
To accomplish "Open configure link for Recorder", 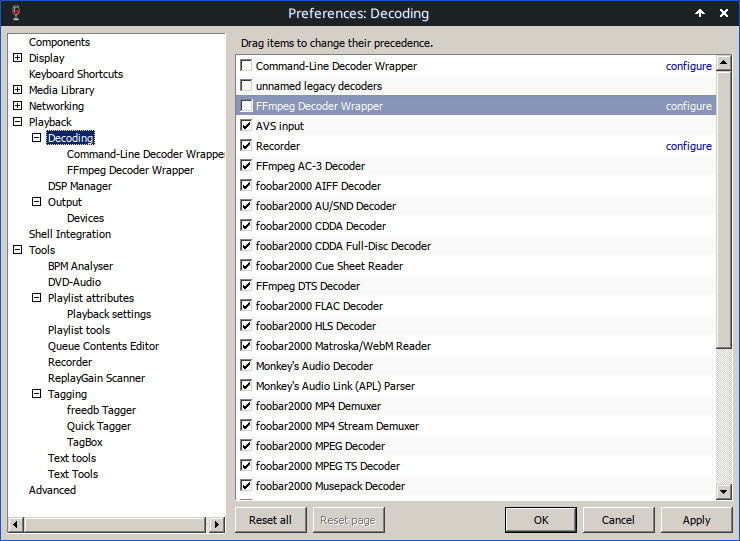I will 689,146.
